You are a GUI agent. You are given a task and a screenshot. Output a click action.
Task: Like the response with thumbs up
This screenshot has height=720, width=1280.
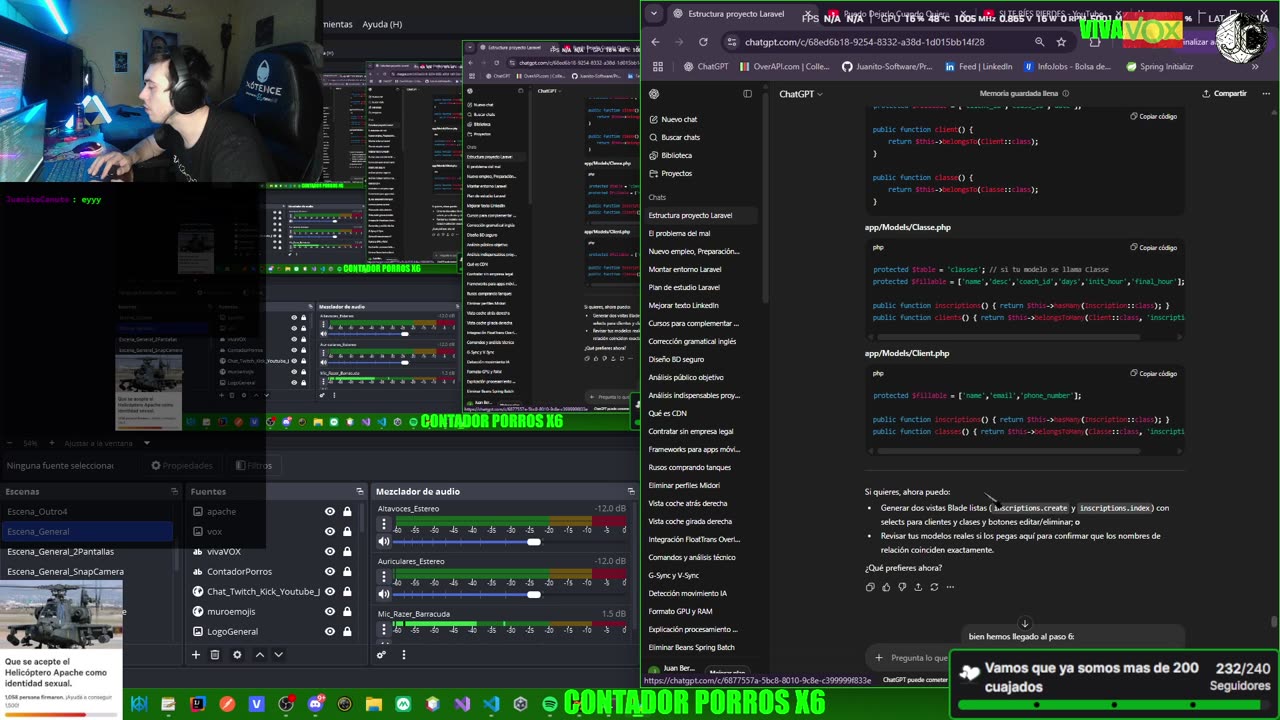point(886,587)
